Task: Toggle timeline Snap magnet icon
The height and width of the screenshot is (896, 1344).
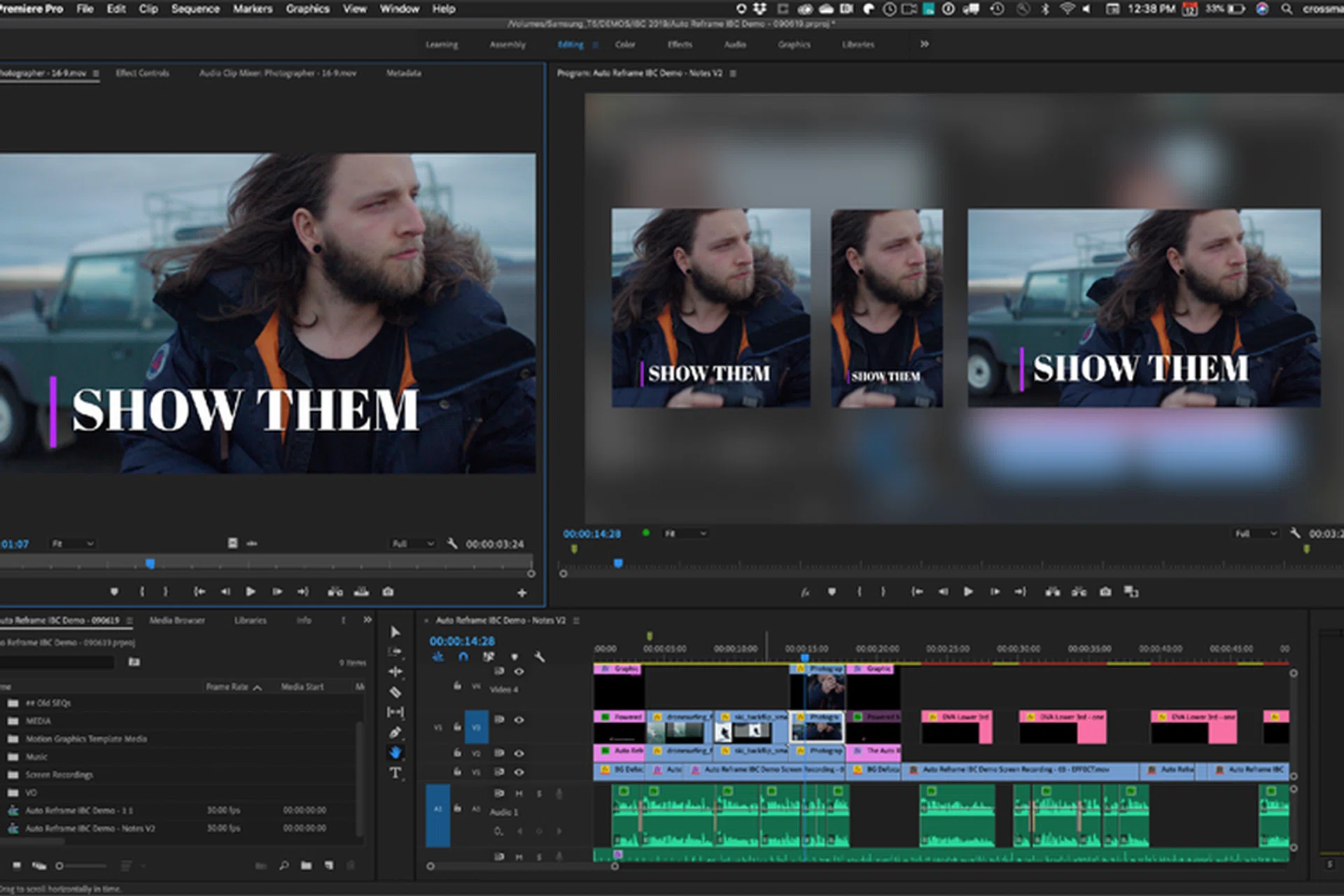Action: 463,657
